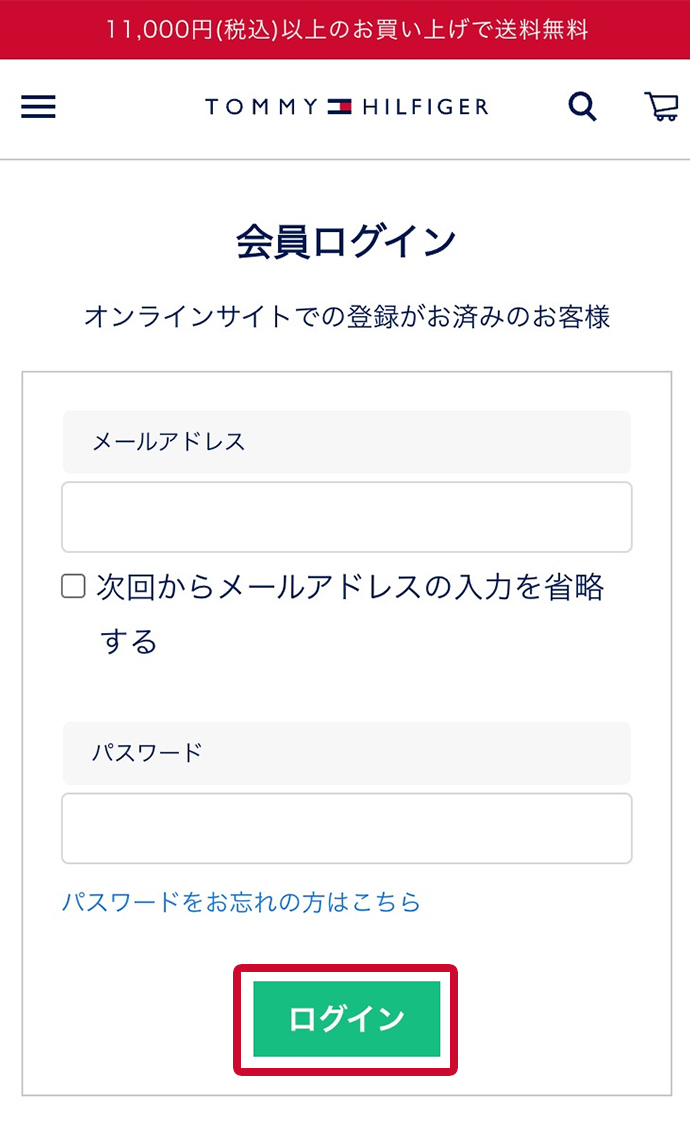Click the する text under checkbox label

coord(129,641)
